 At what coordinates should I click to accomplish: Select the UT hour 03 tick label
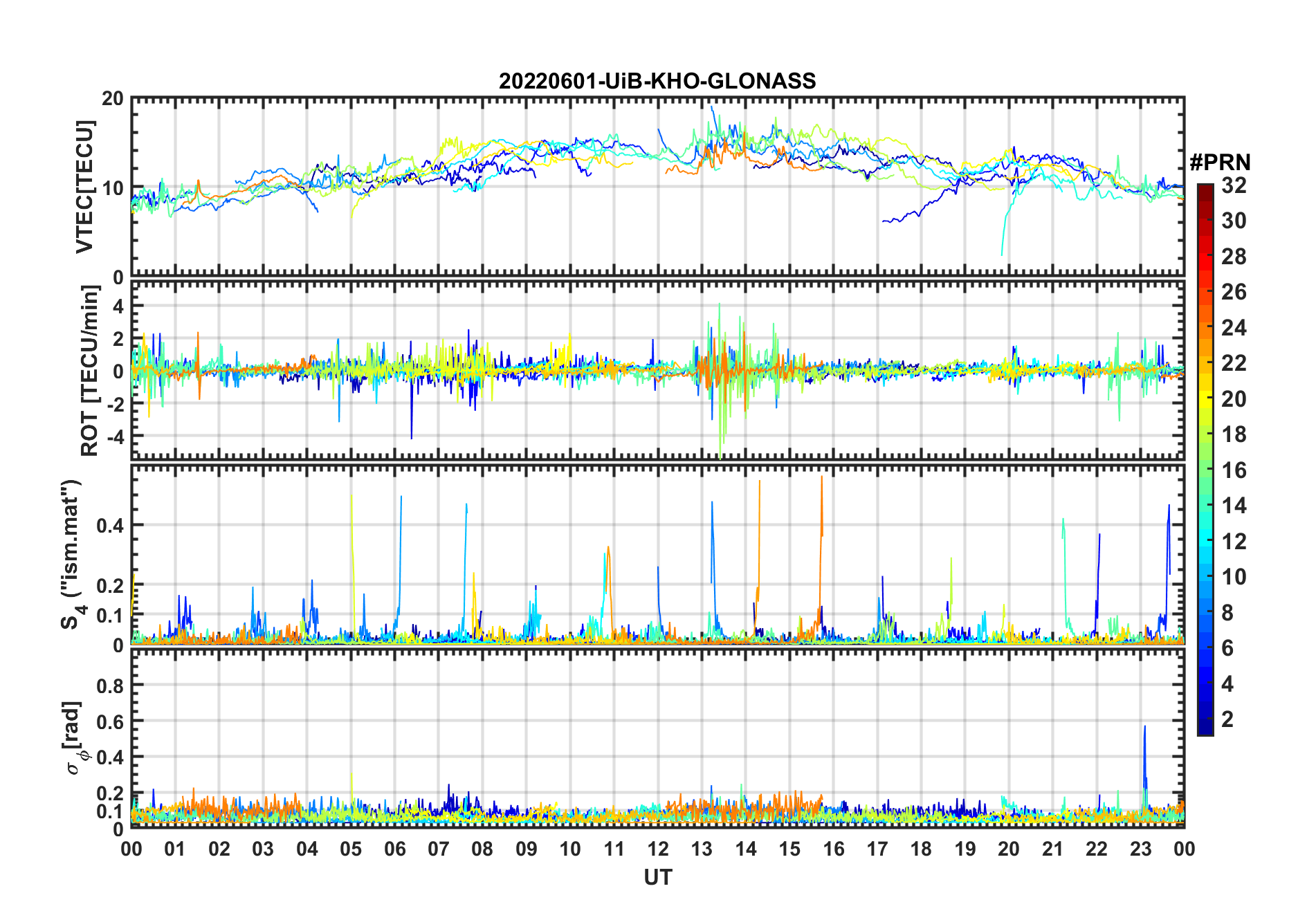point(263,849)
